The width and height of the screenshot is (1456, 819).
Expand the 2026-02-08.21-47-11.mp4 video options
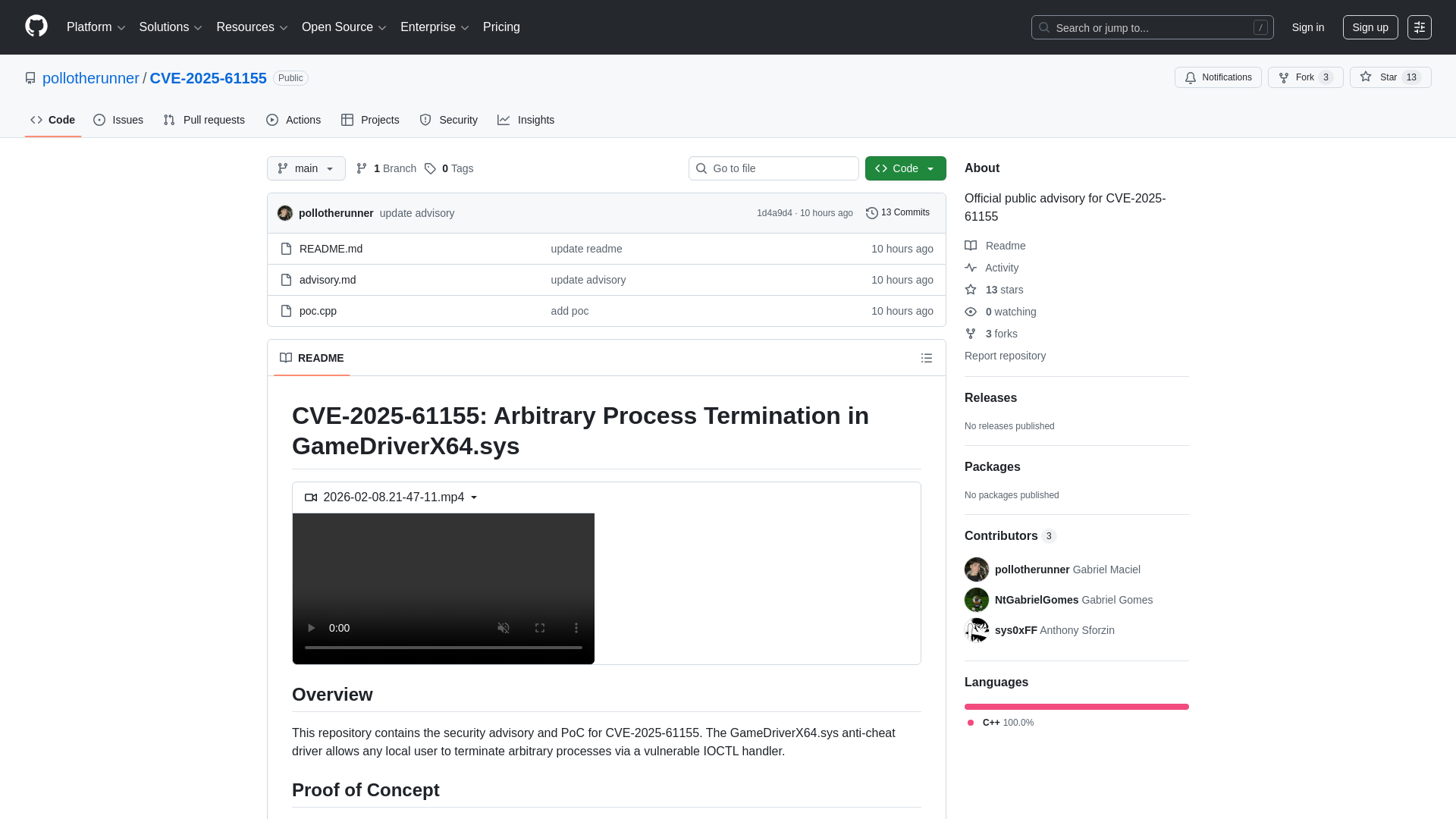474,497
